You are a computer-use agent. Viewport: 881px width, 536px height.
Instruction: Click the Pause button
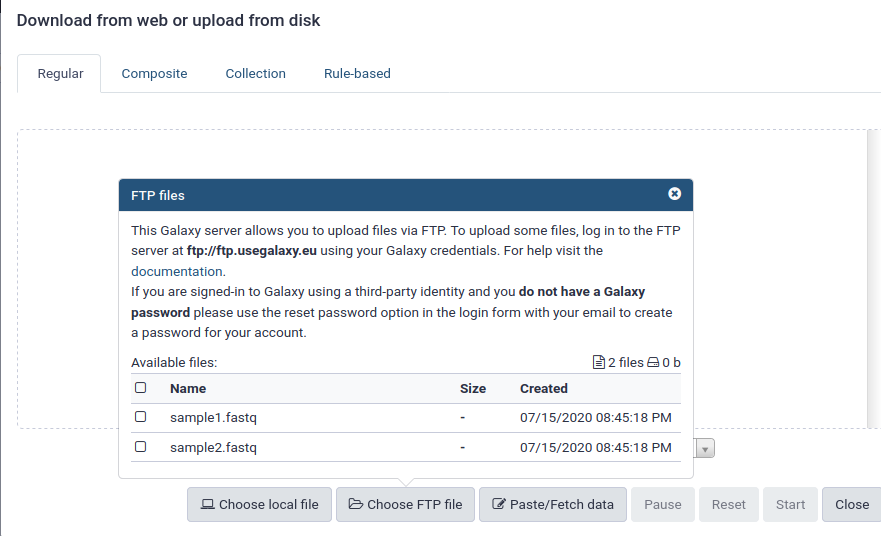click(663, 505)
